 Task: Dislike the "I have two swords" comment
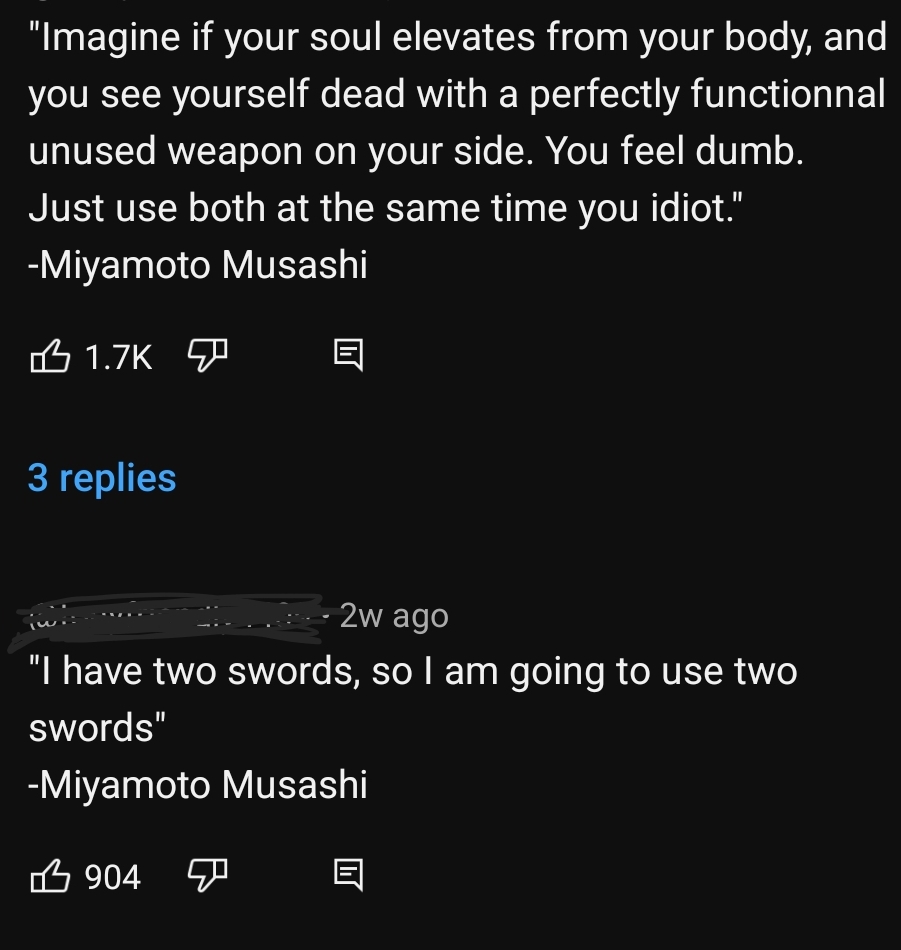tap(208, 877)
